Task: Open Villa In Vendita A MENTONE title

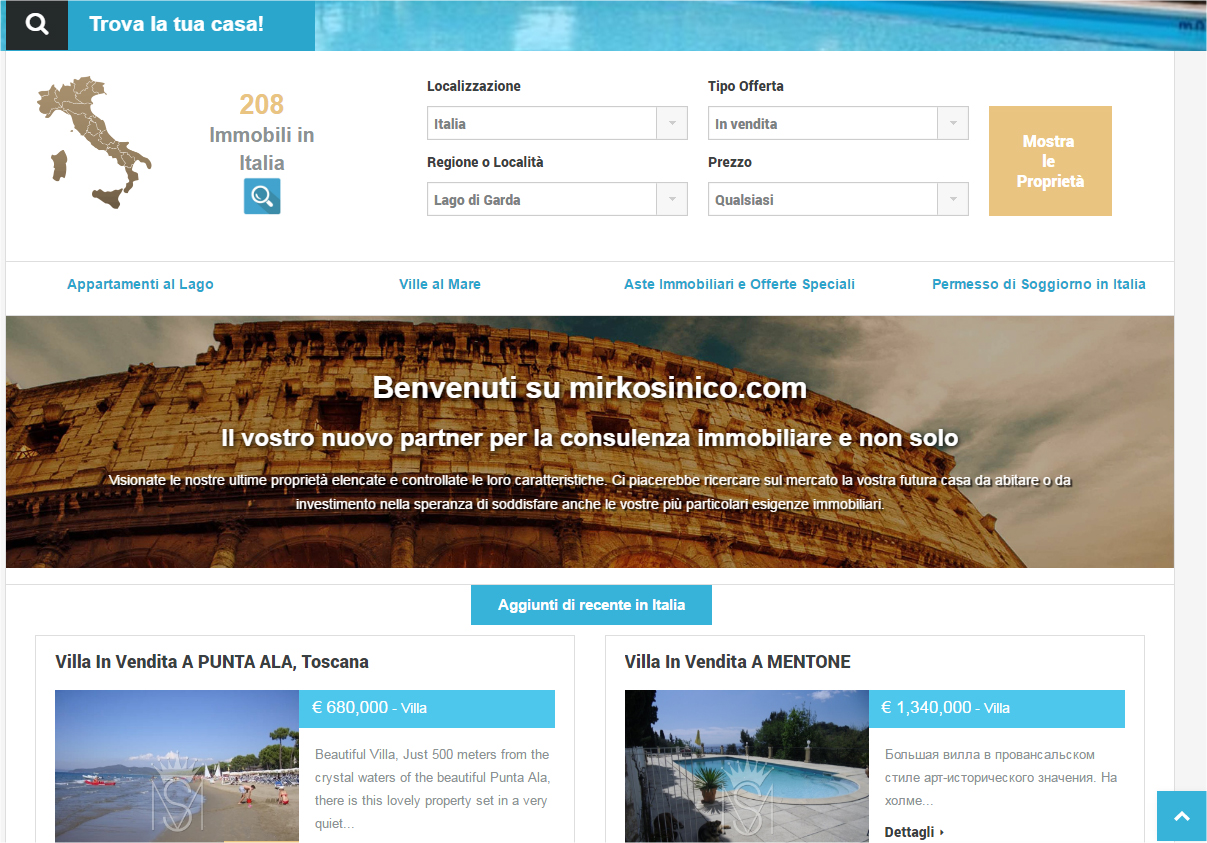Action: click(x=738, y=662)
